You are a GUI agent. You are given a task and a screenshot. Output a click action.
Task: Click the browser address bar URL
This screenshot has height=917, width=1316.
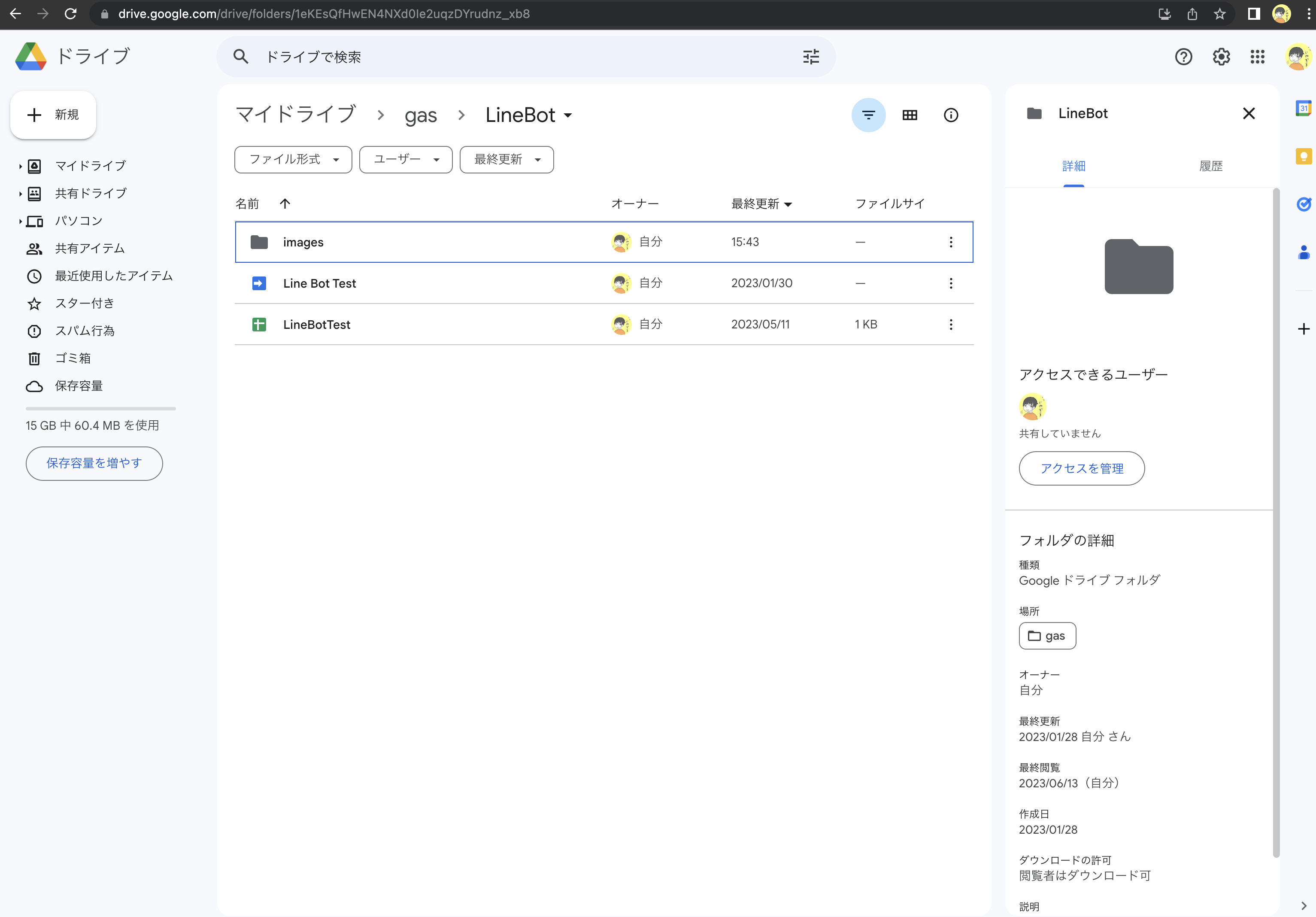pos(324,14)
